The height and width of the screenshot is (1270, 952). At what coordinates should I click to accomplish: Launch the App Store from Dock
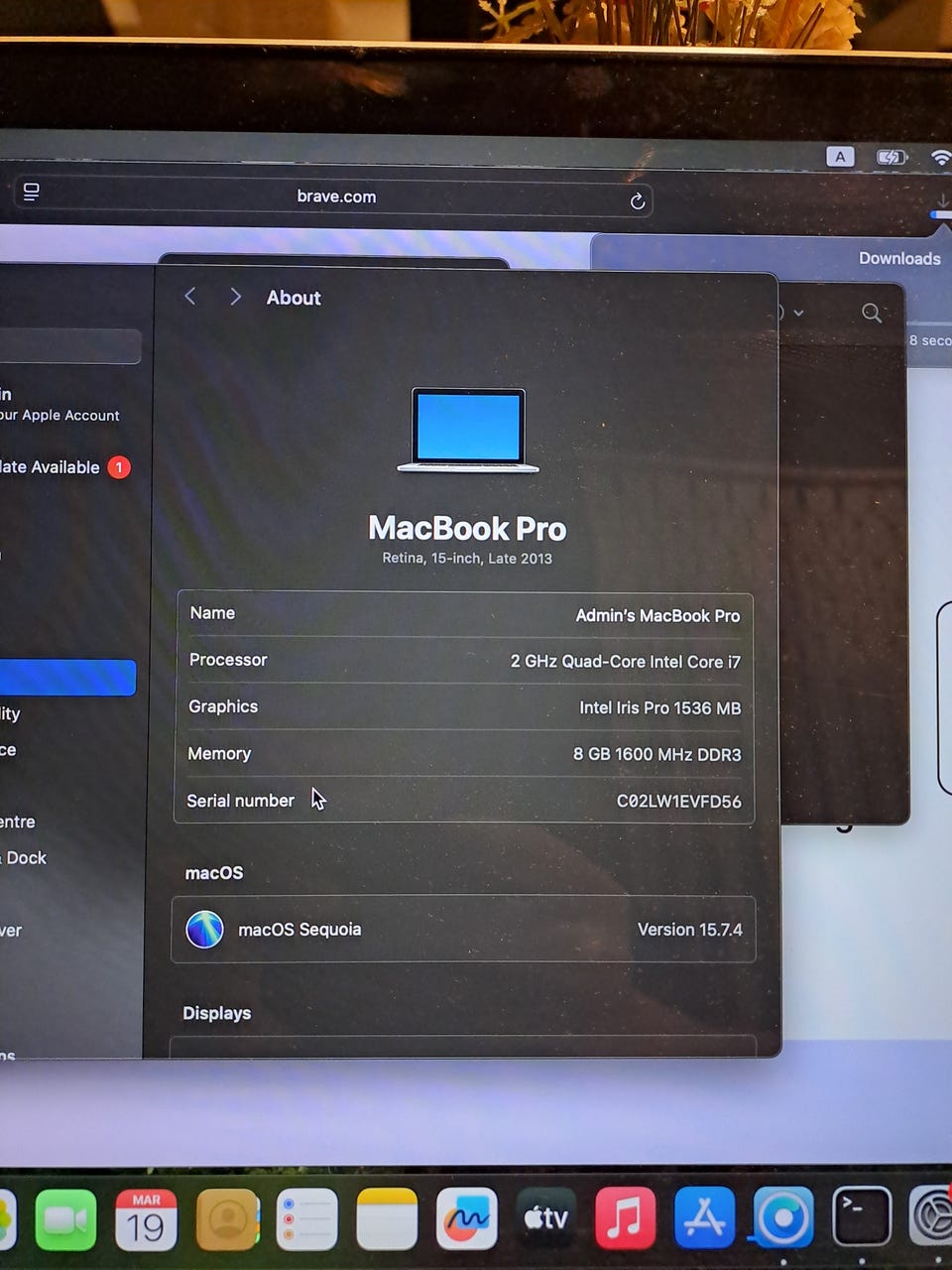pos(704,1217)
